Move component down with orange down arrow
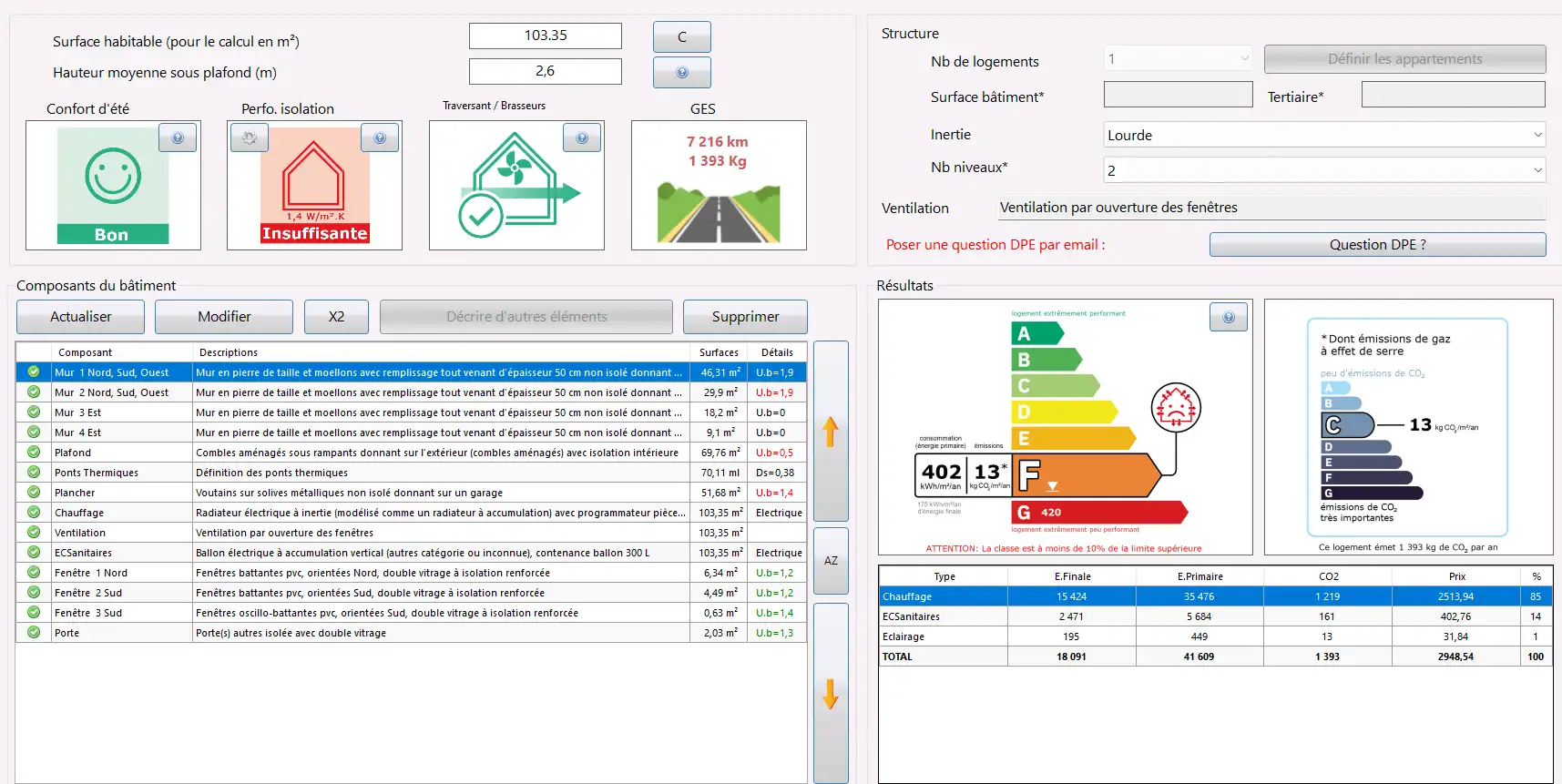This screenshot has height=784, width=1562. coord(830,694)
